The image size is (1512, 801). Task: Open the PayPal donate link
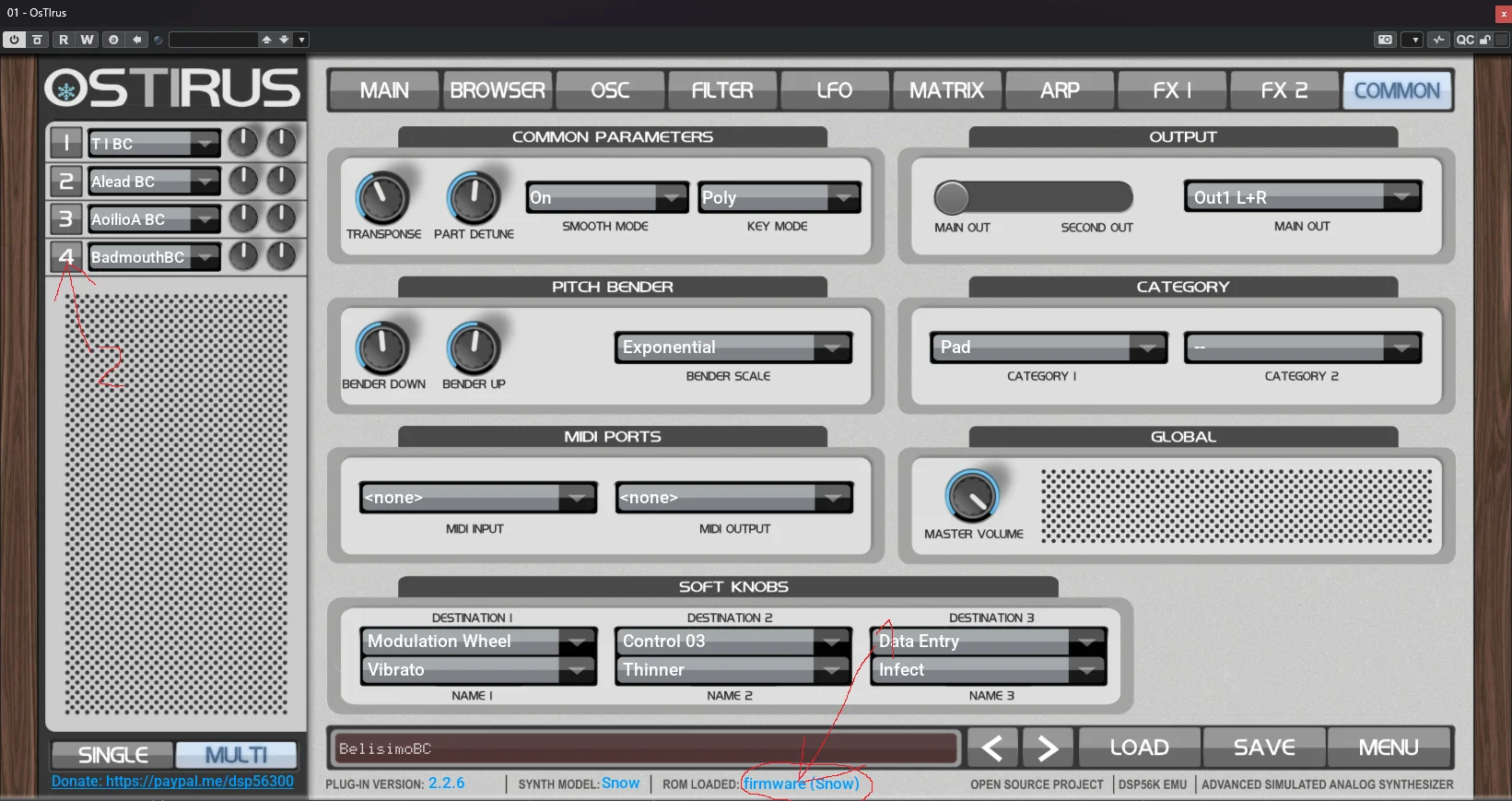pos(172,781)
